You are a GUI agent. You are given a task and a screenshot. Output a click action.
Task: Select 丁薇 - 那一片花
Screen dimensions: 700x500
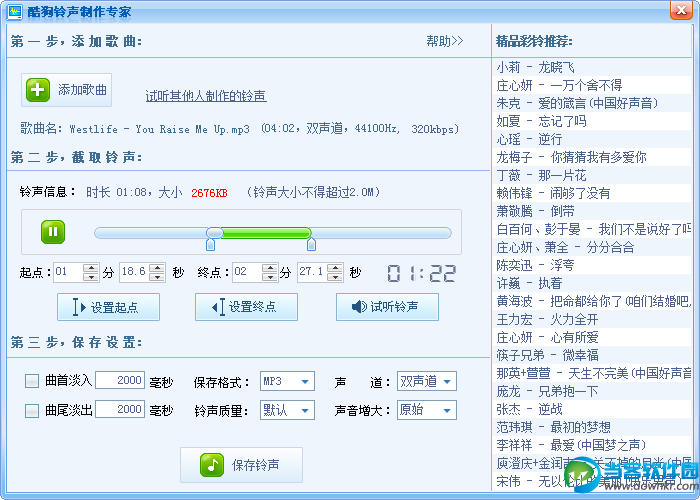[592, 175]
